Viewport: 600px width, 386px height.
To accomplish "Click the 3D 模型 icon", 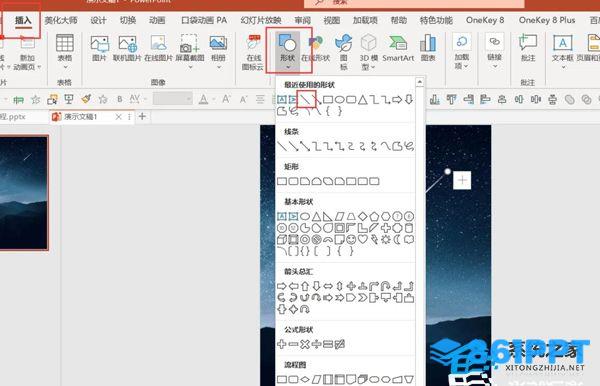I will click(368, 51).
